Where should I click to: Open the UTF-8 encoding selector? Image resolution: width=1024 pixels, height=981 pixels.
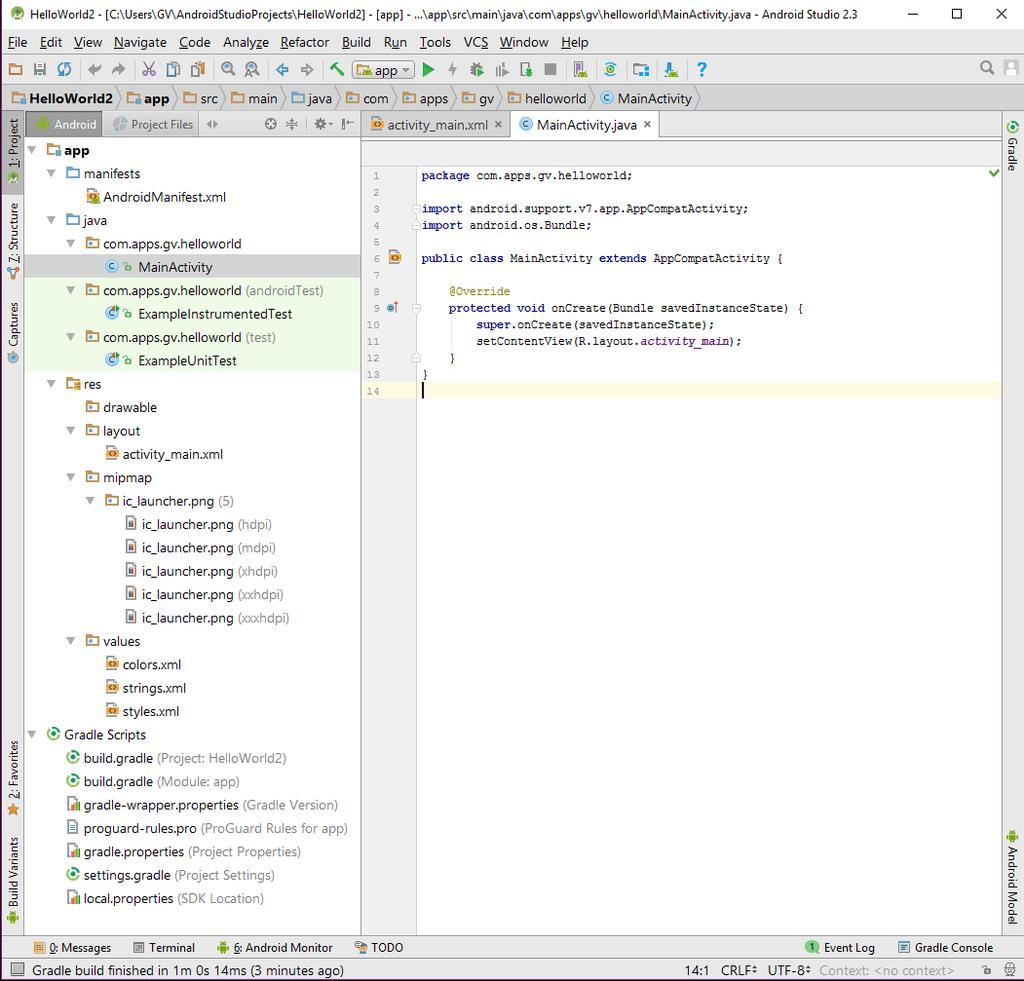(x=789, y=970)
